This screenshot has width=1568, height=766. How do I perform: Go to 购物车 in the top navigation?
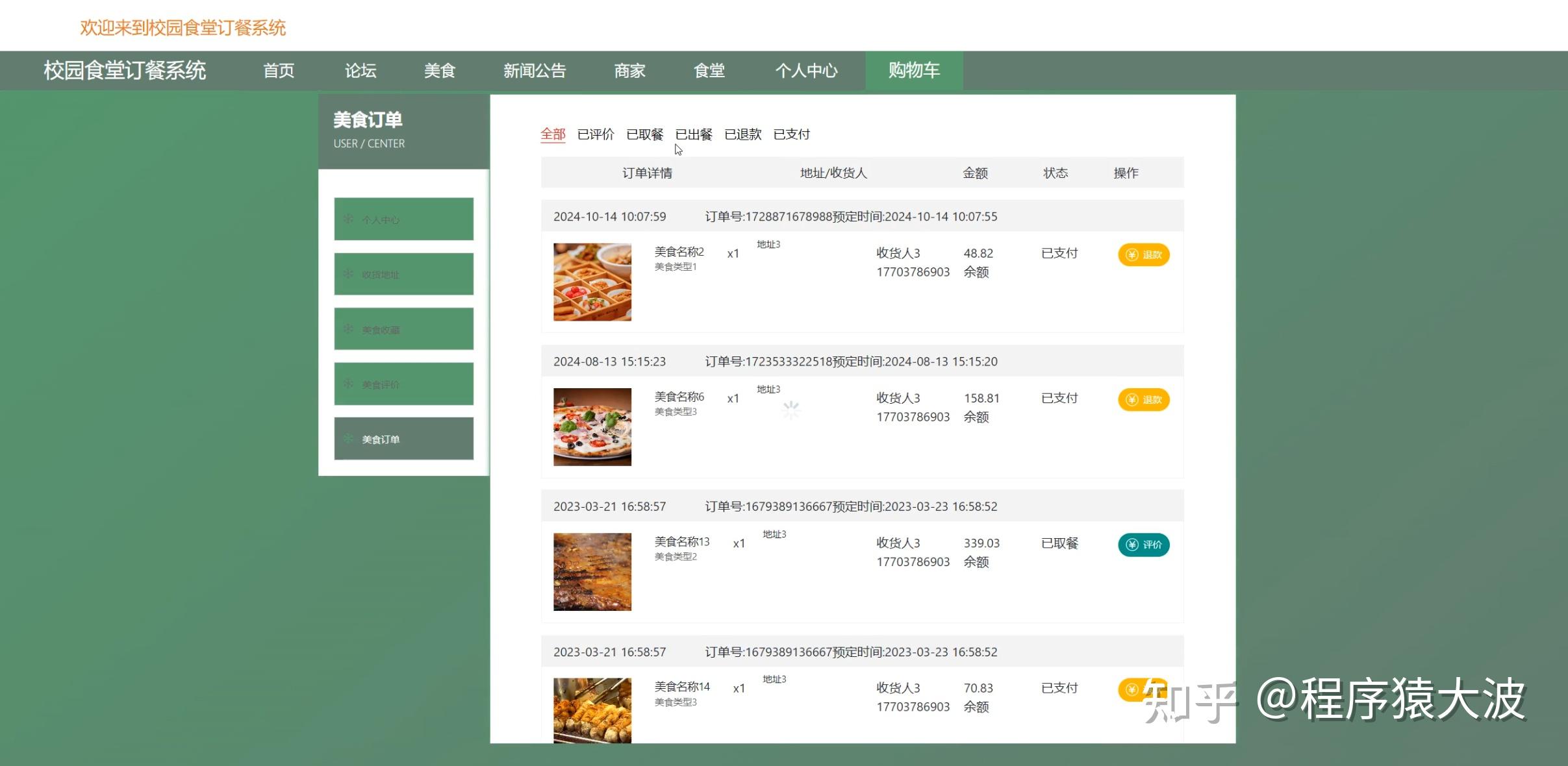pos(913,70)
